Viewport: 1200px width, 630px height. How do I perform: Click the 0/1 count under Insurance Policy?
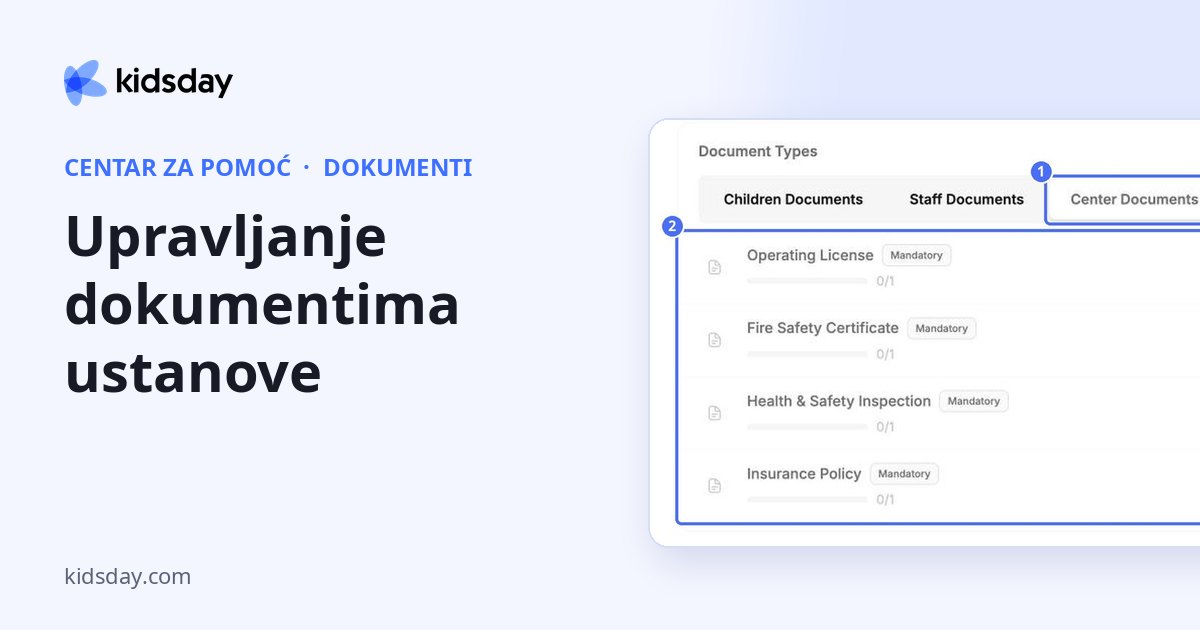885,499
